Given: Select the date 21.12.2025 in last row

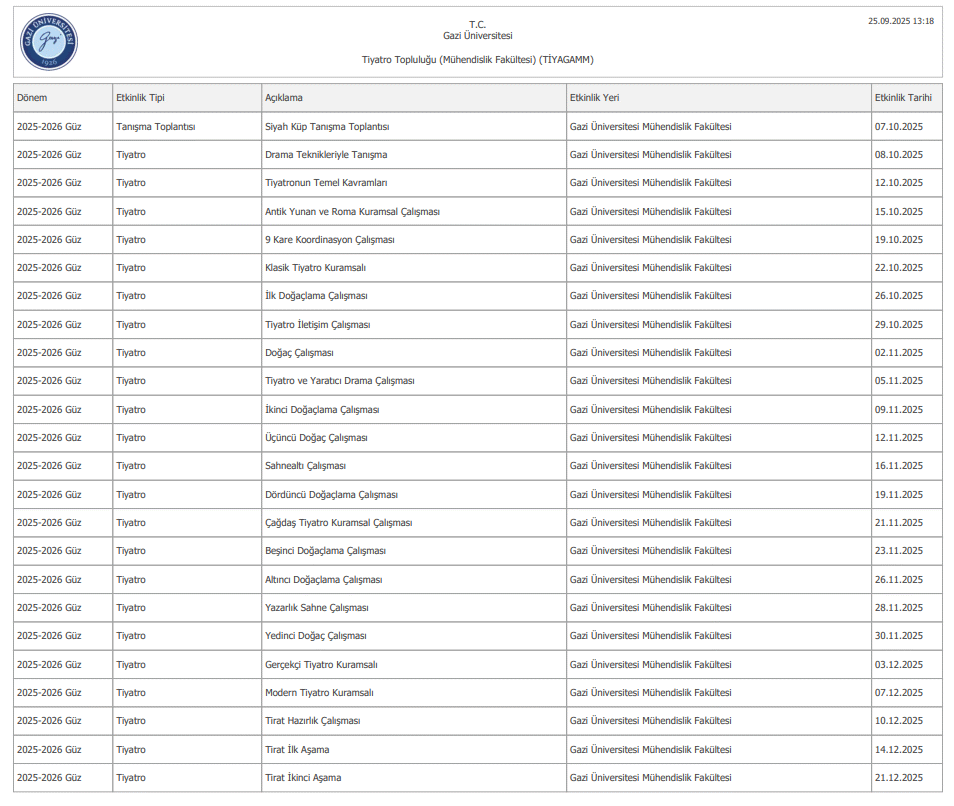Looking at the screenshot, I should 898,778.
